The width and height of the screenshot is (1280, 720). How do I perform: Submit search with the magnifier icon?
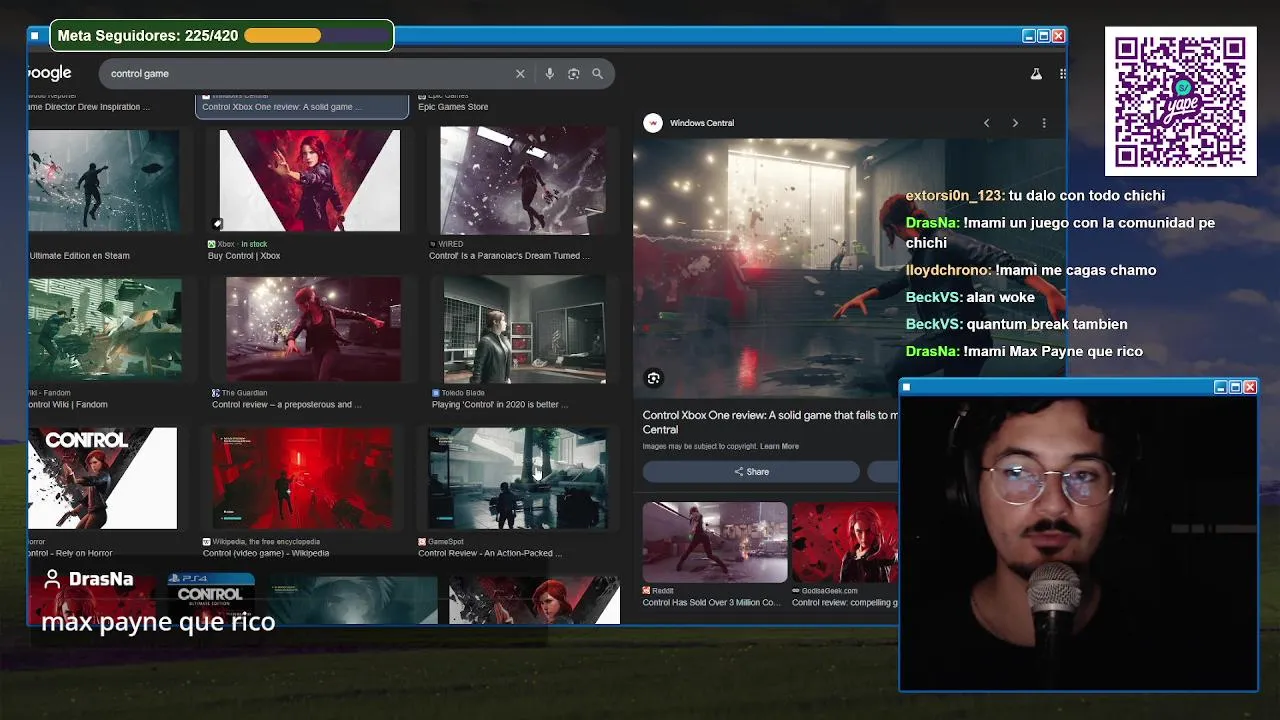pyautogui.click(x=597, y=74)
